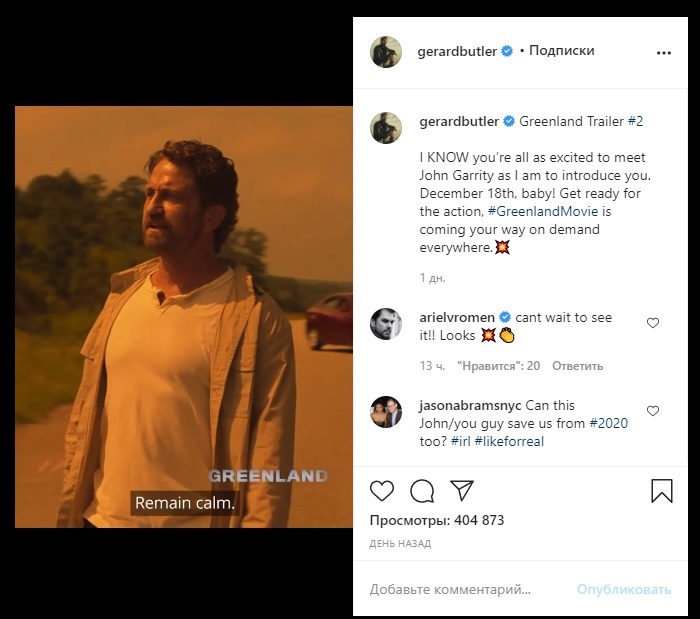Share post via paper plane icon
The width and height of the screenshot is (700, 619).
pyautogui.click(x=461, y=490)
